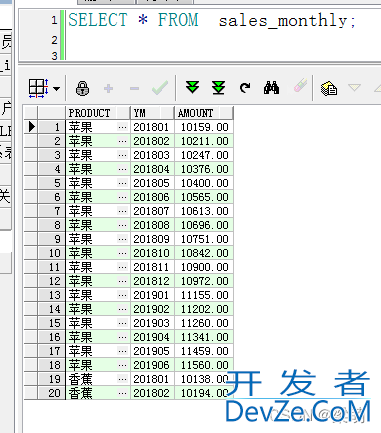Screen dimensions: 381x433
Task: Click the cell with value 201901
Action: tap(152, 295)
